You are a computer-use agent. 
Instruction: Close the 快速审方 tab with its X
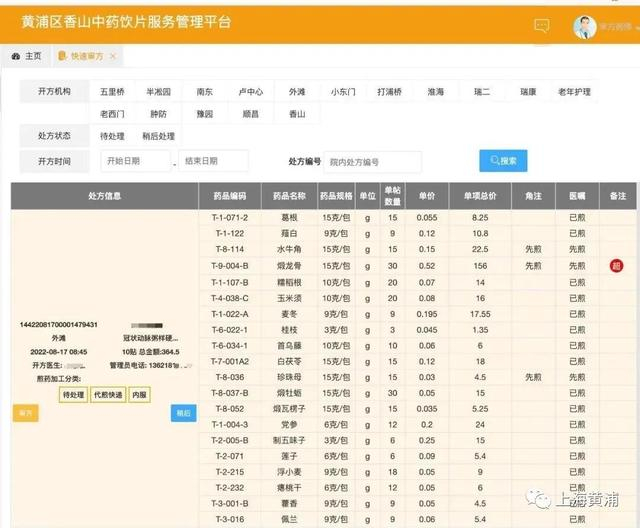point(113,56)
